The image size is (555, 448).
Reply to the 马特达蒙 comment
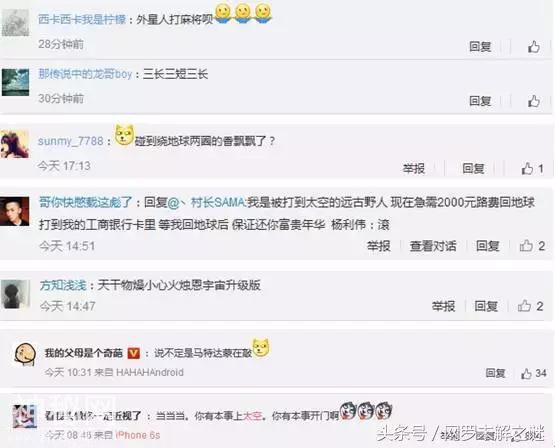point(495,373)
